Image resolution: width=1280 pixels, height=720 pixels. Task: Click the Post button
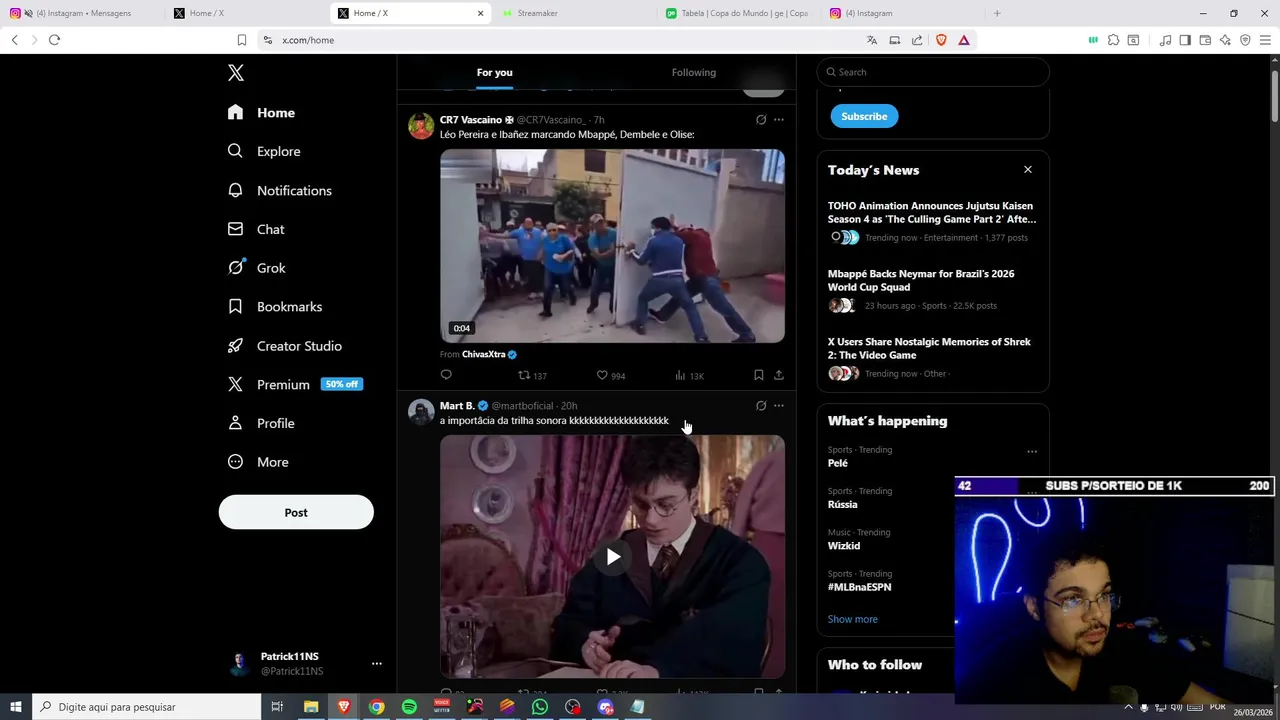tap(296, 512)
